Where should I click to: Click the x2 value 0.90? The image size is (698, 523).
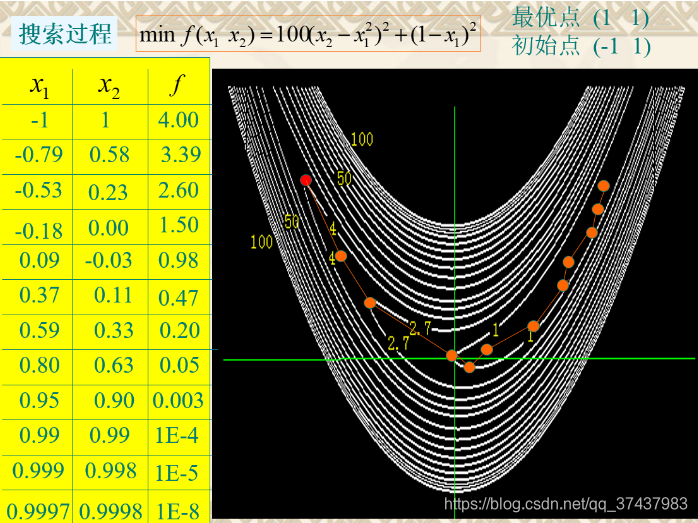click(114, 400)
